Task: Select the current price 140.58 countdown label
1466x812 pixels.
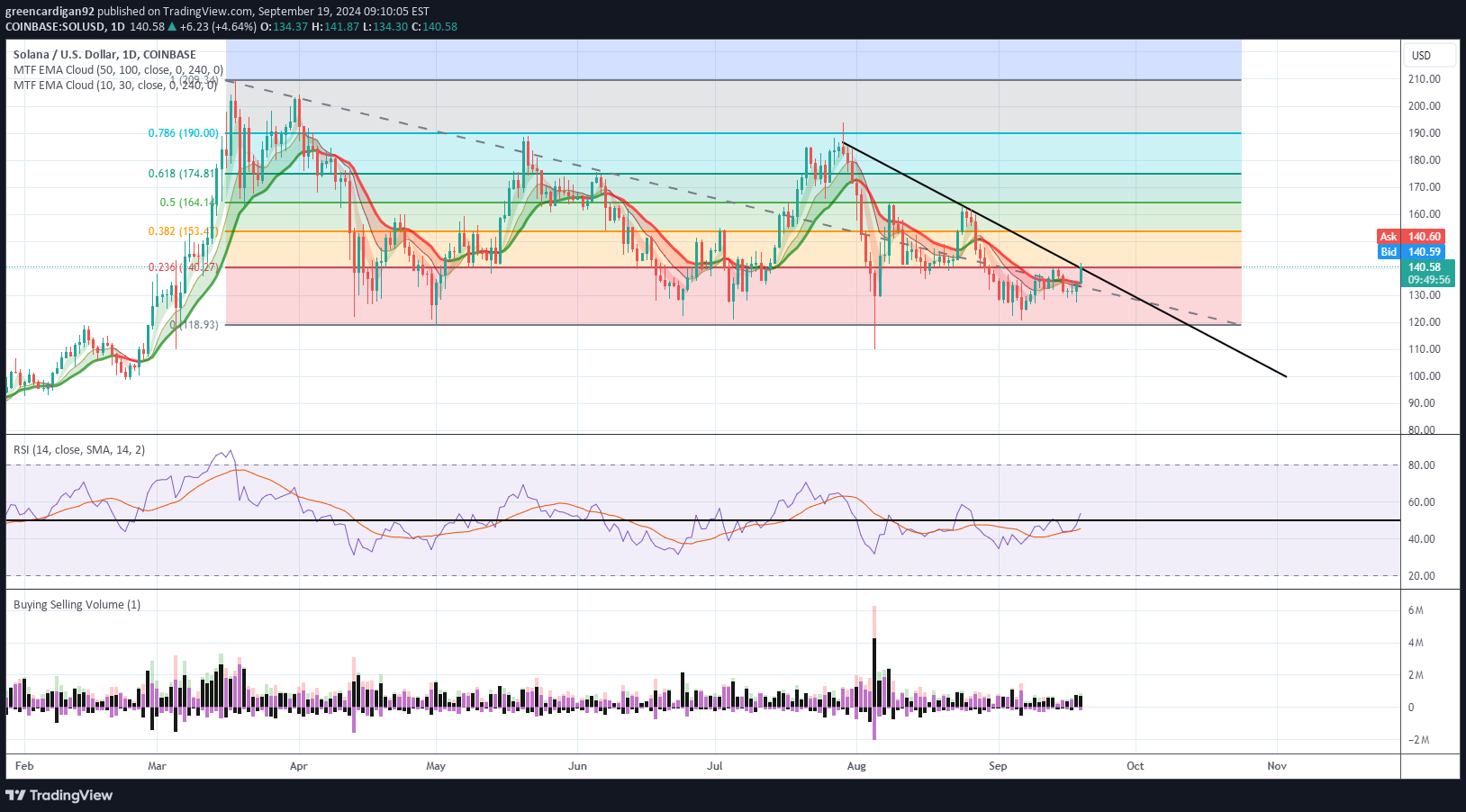Action: (1428, 274)
